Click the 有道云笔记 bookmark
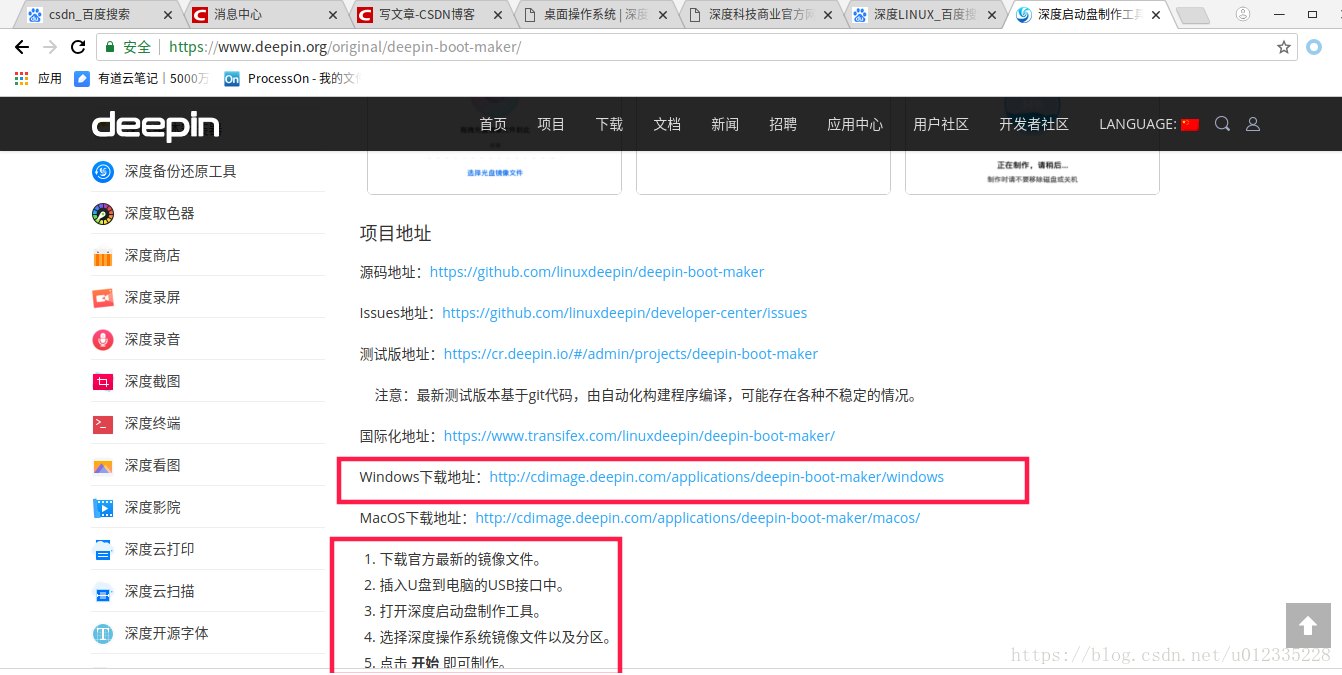The image size is (1342, 675). (x=142, y=78)
